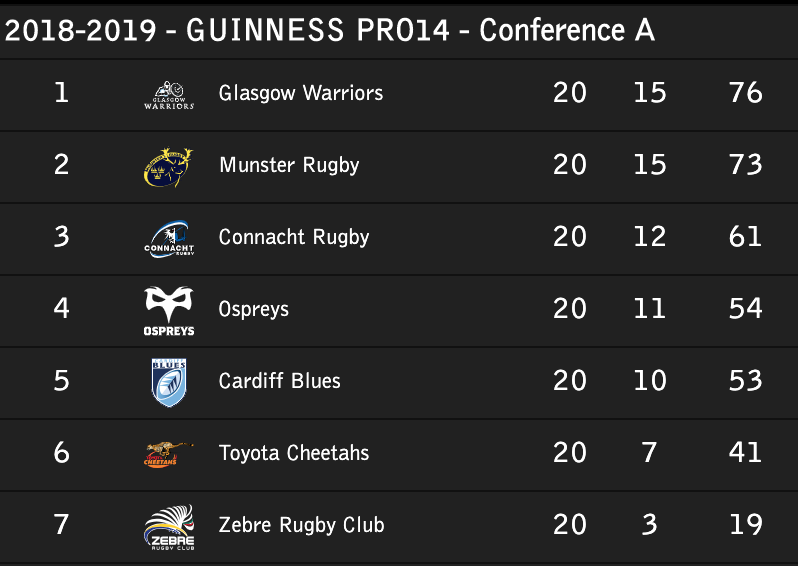Select the Connacht Rugby team name
798x566 pixels.
(294, 238)
